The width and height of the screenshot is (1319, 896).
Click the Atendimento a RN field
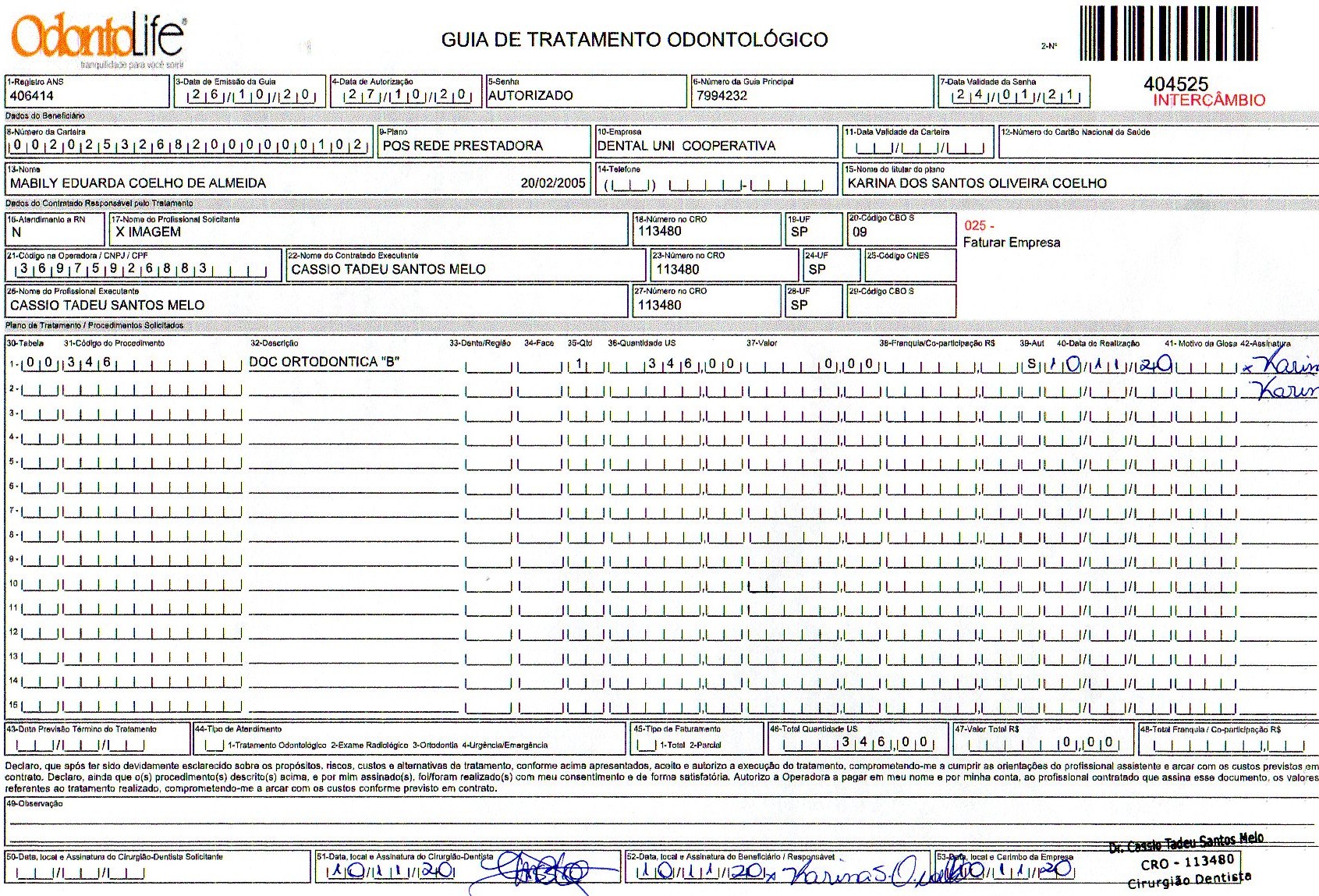click(55, 229)
